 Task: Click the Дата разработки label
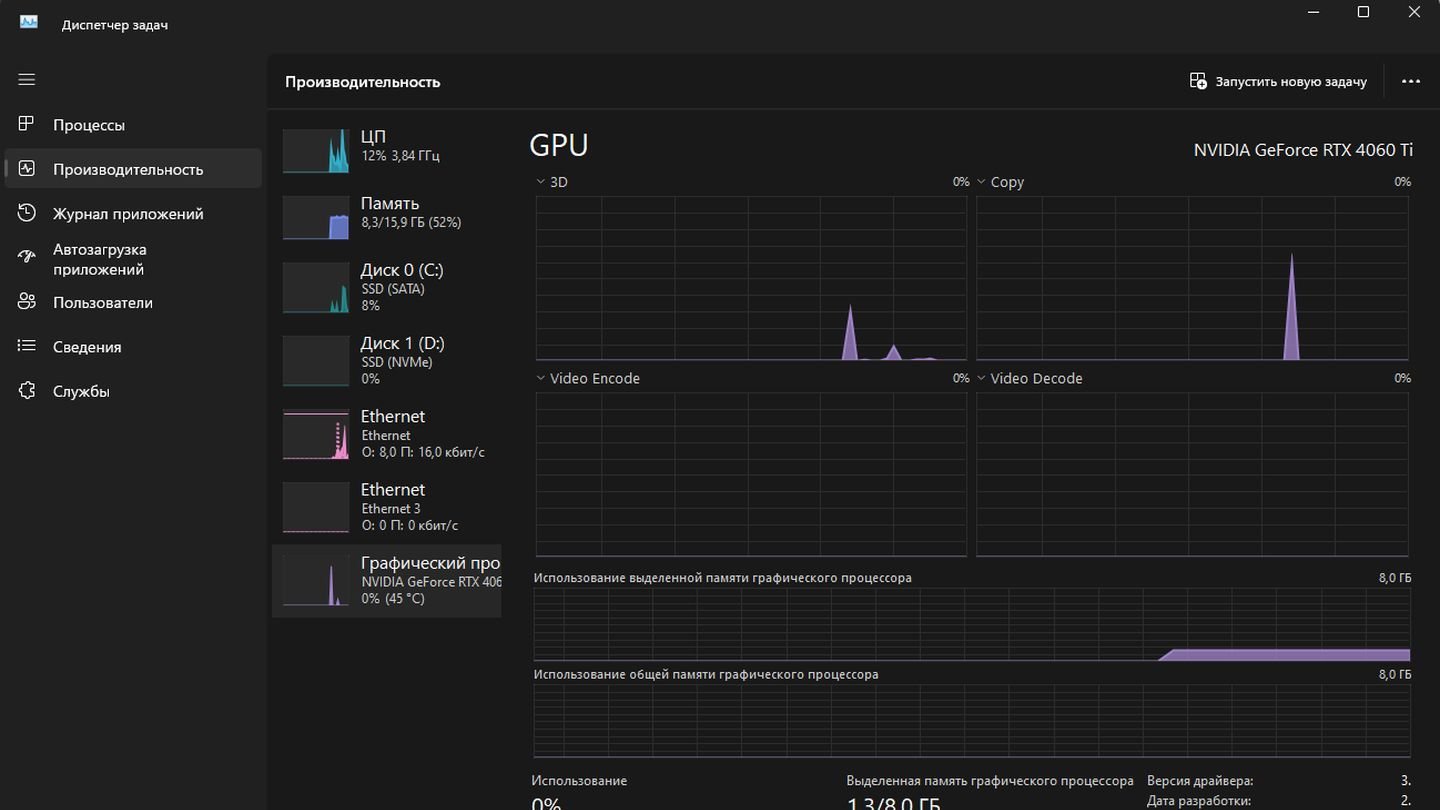pos(1198,801)
